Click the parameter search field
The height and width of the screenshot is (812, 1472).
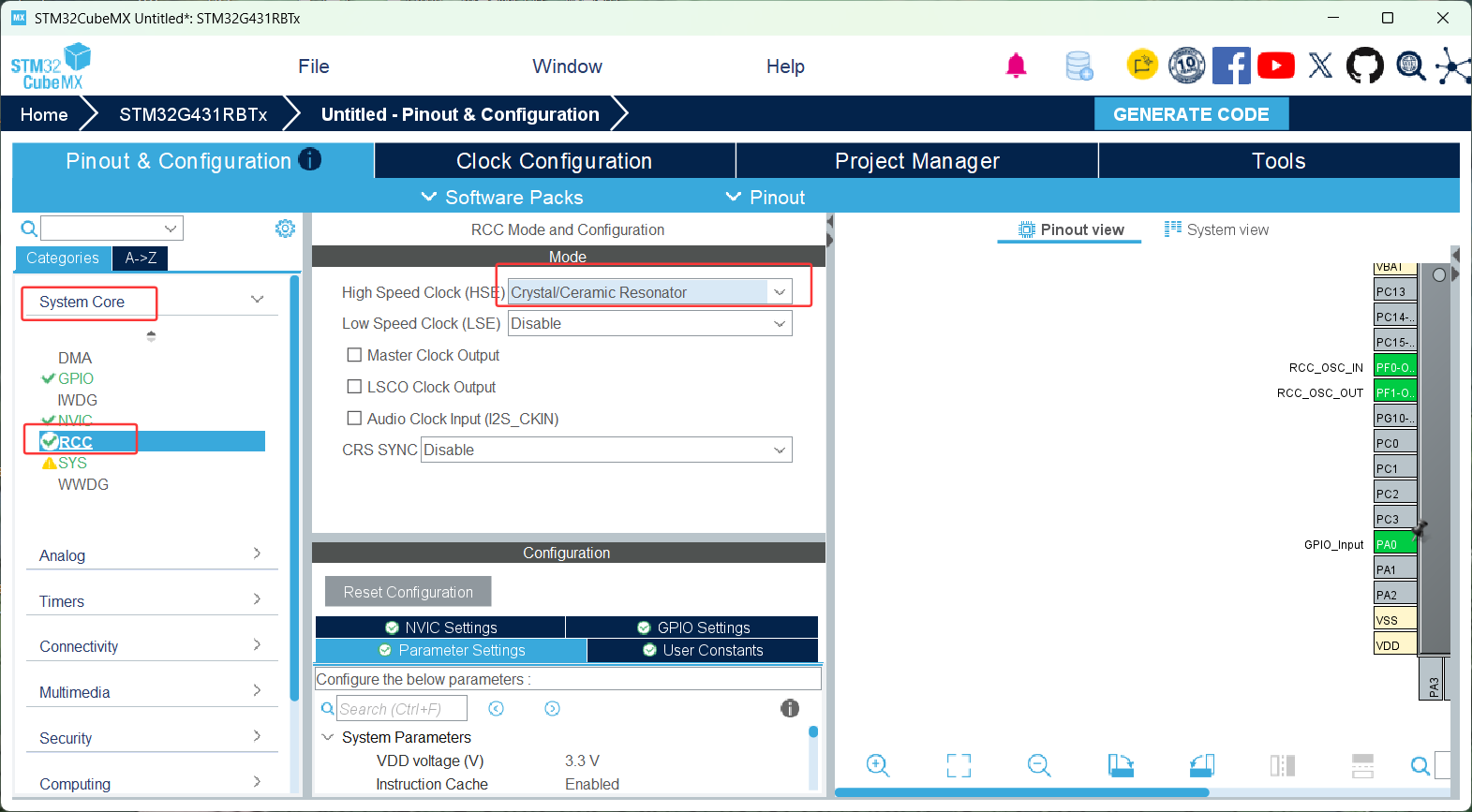point(402,709)
